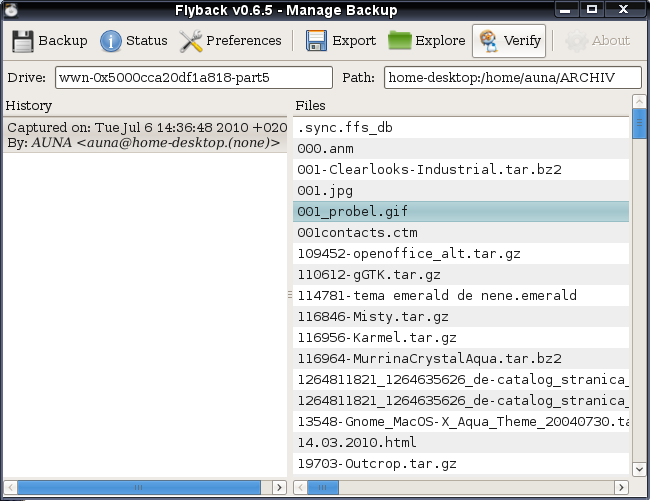Click the Export disk icon
The height and width of the screenshot is (501, 650).
click(316, 41)
